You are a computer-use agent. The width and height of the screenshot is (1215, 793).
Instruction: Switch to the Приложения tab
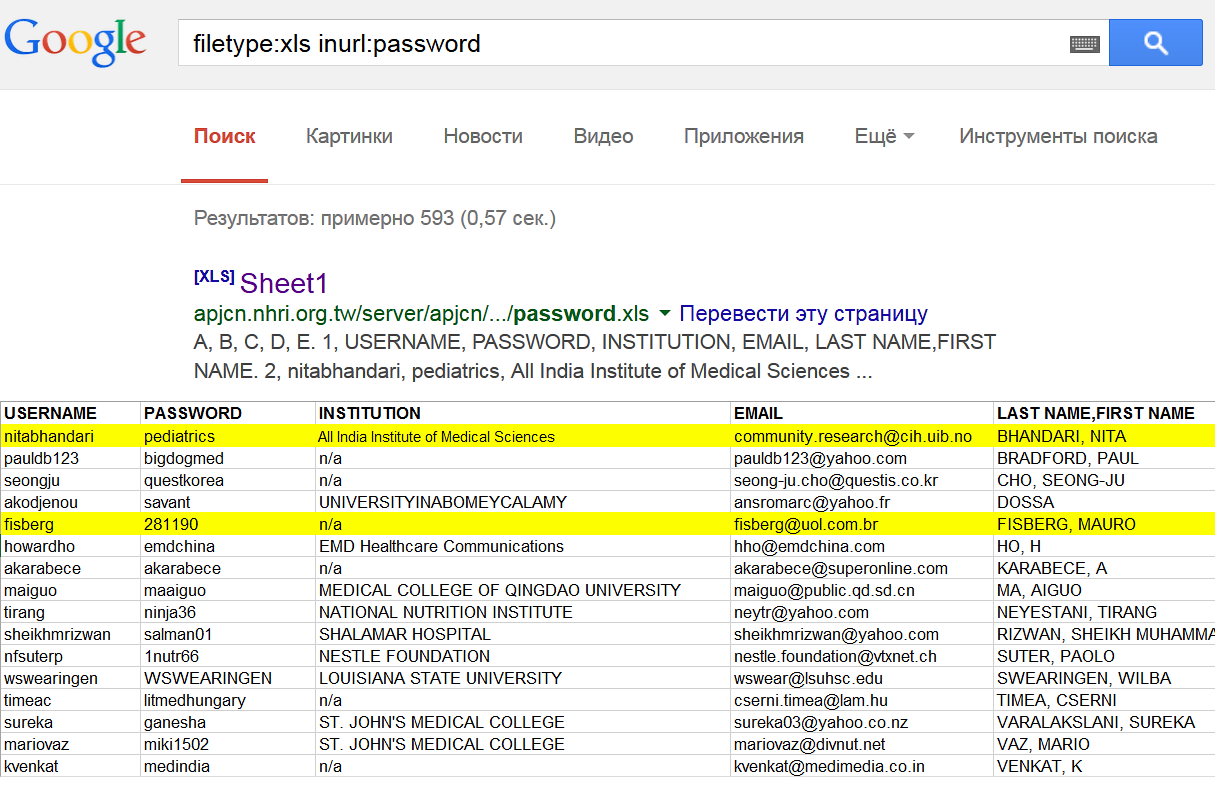pos(743,136)
